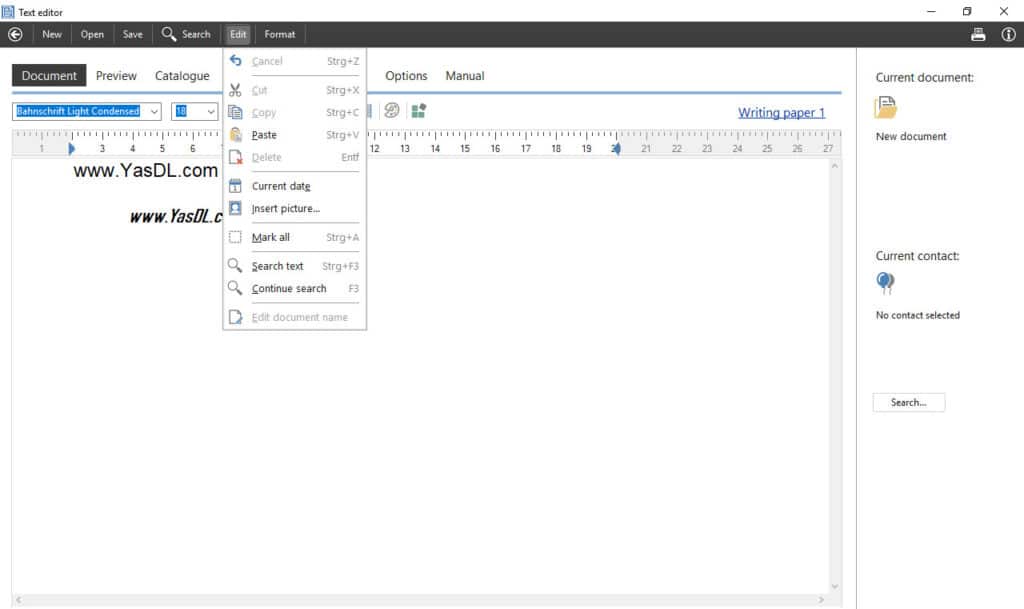Click the back arrow icon in toolbar
The height and width of the screenshot is (609, 1024).
15,35
